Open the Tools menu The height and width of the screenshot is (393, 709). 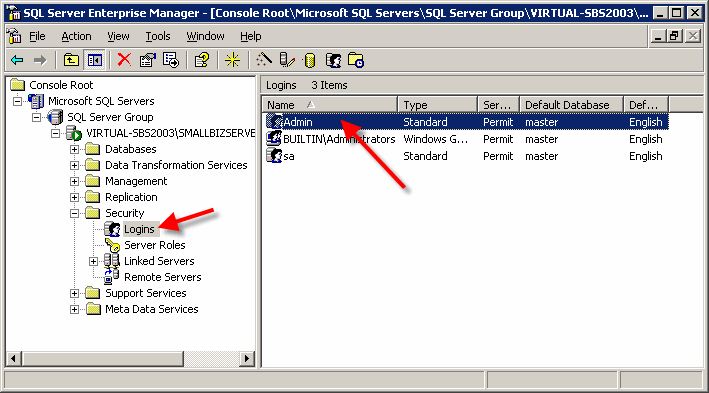click(x=158, y=36)
